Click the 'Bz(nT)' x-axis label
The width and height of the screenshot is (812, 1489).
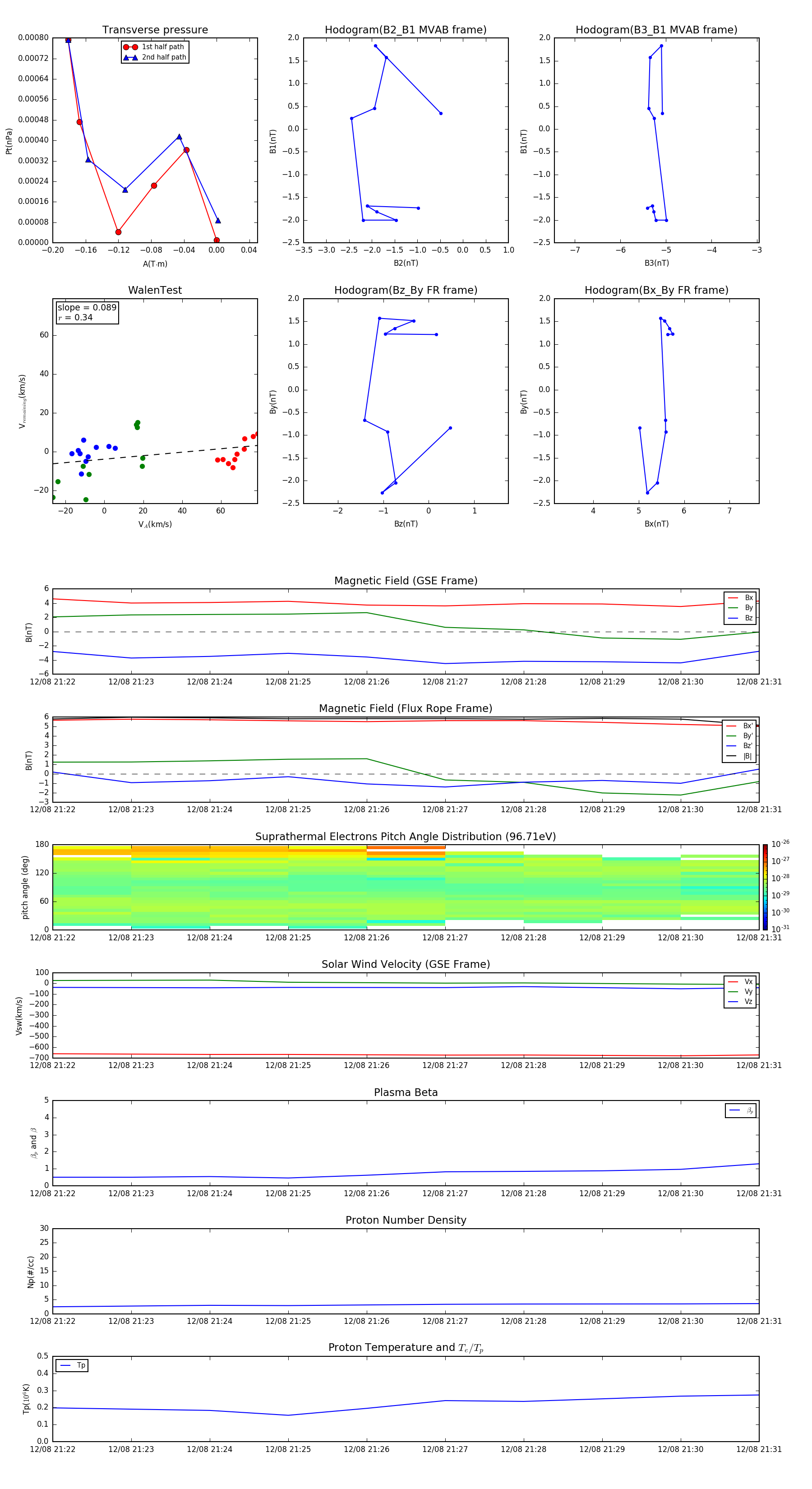pyautogui.click(x=406, y=524)
